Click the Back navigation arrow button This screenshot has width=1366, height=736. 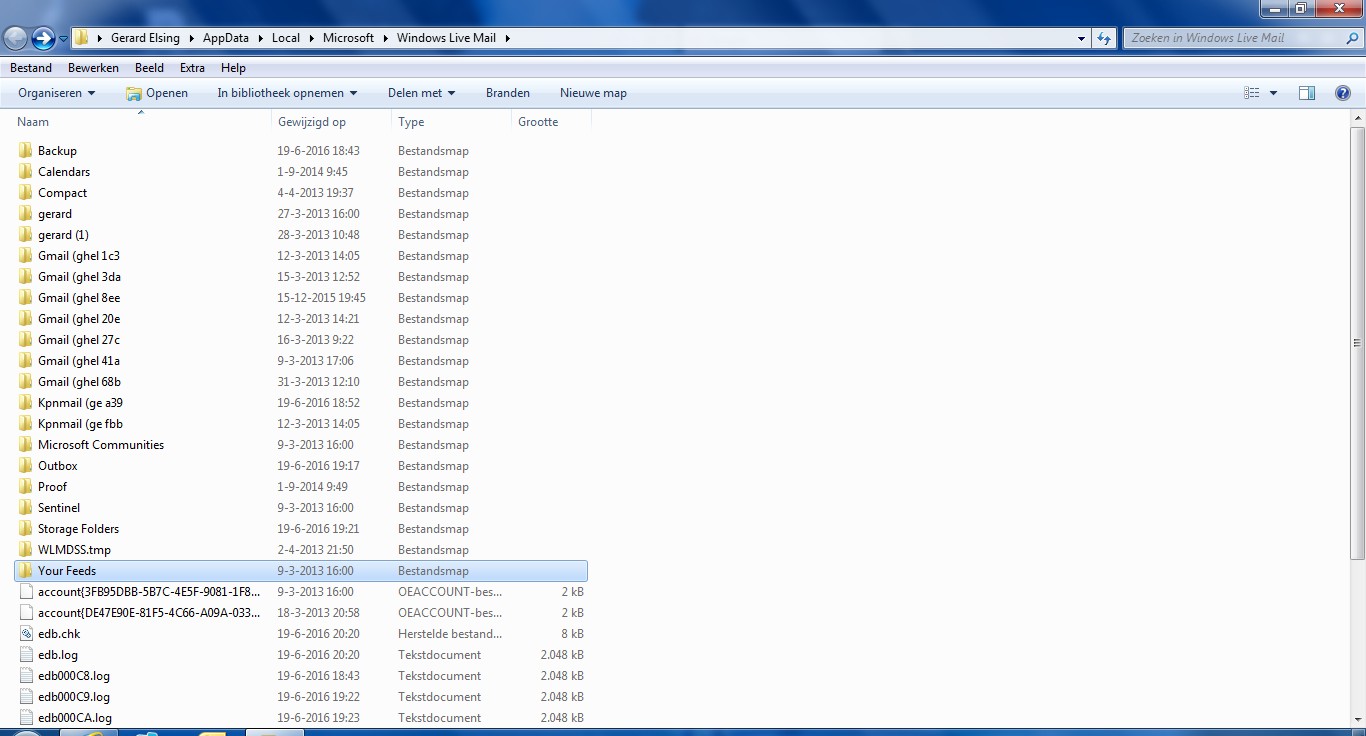[15, 38]
